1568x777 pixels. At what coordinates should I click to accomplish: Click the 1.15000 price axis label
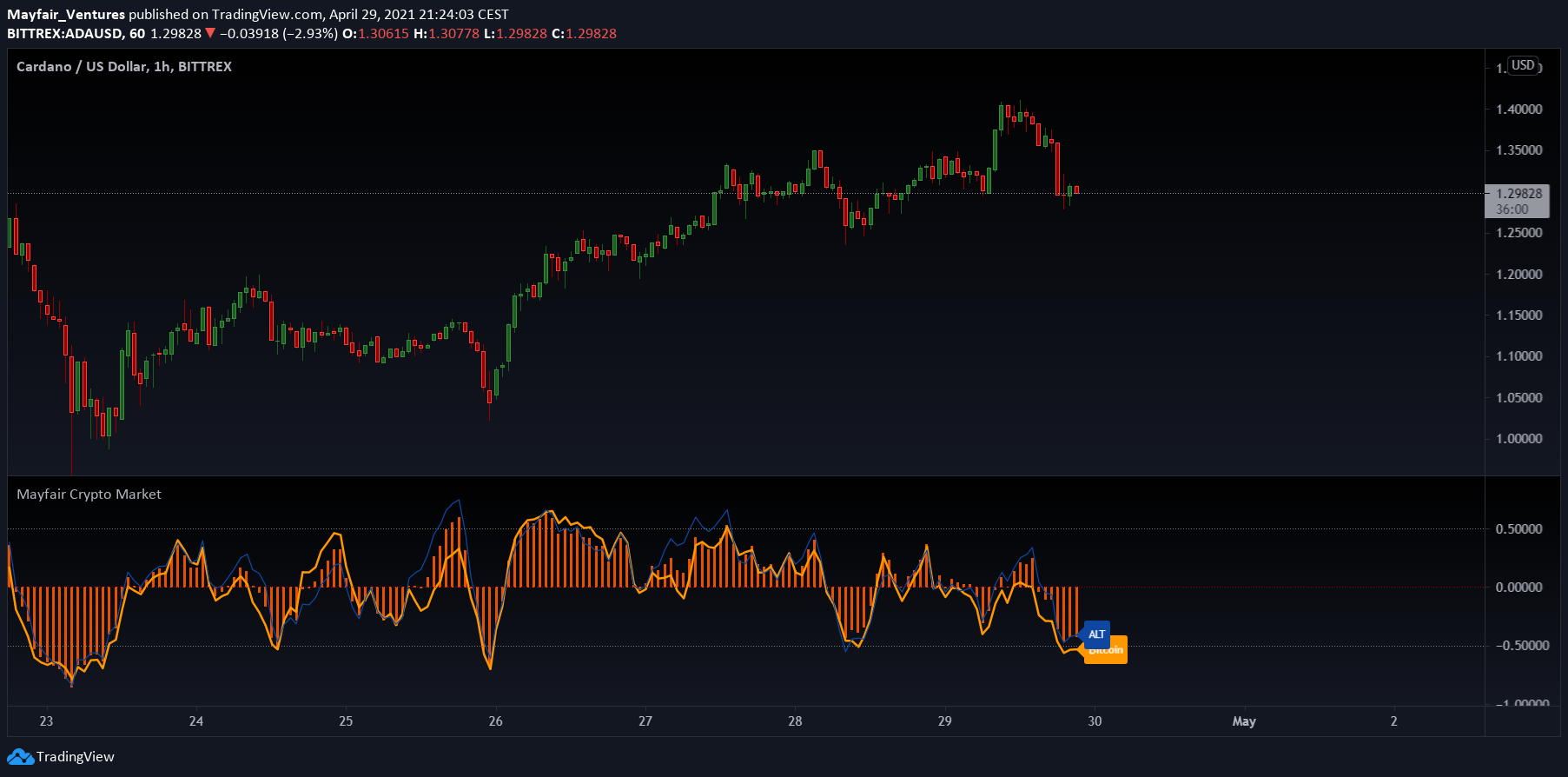[1519, 315]
